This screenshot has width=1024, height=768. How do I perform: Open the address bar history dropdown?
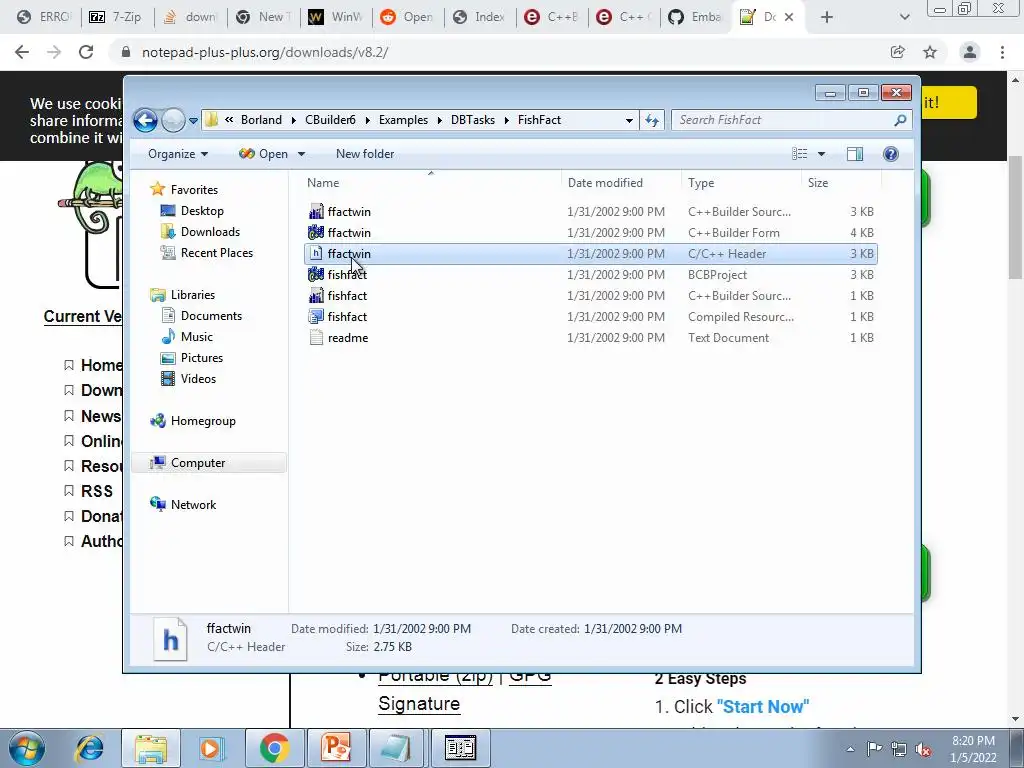click(629, 121)
